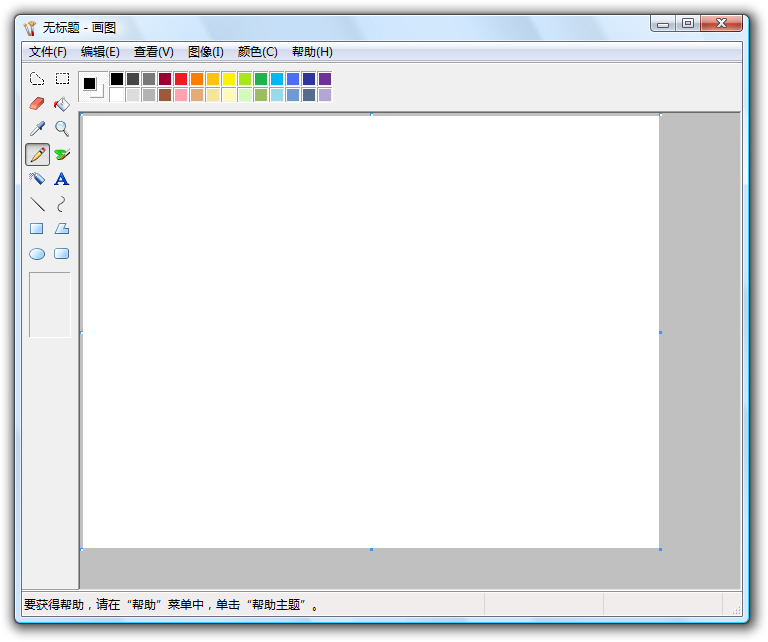
Task: Click inside the white drawing canvas
Action: (371, 332)
